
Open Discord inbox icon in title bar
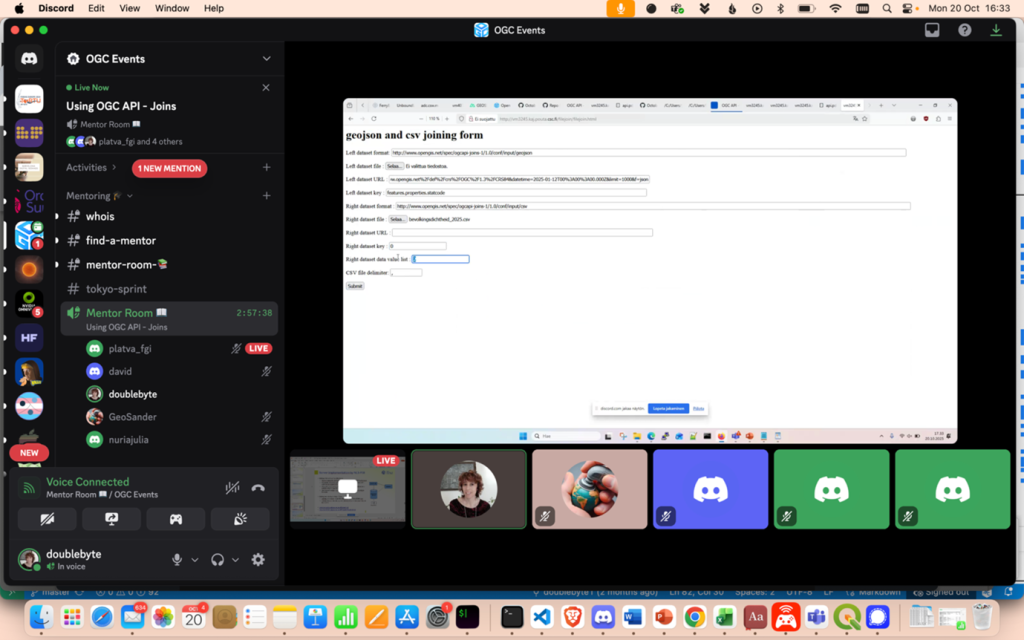point(932,30)
